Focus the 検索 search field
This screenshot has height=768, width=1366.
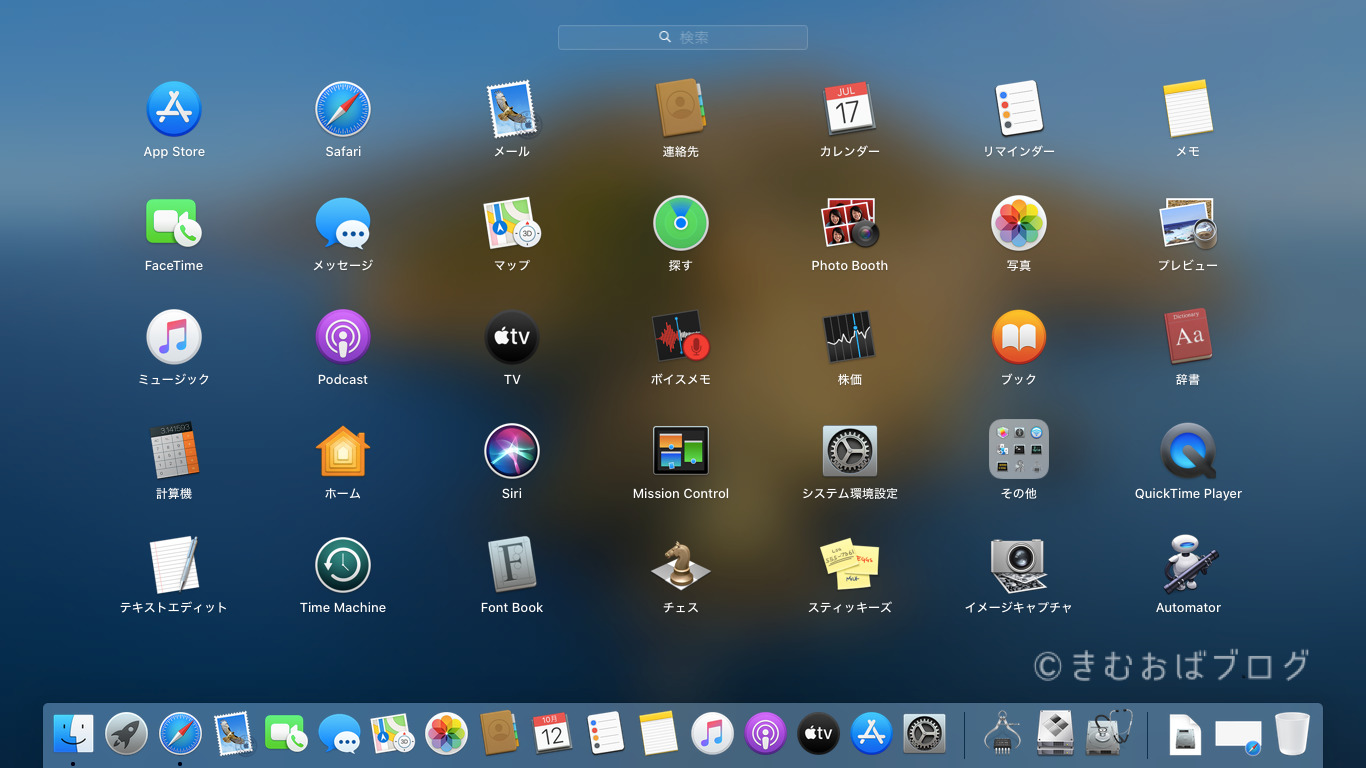point(683,37)
